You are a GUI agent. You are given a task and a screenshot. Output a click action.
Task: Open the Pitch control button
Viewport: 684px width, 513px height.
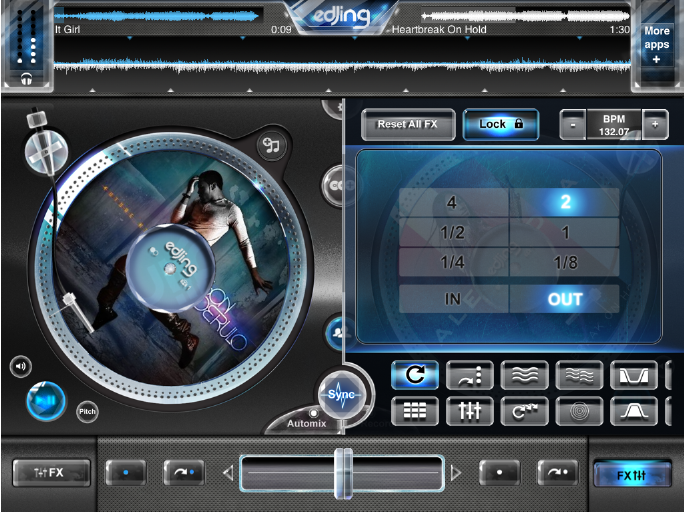(87, 411)
